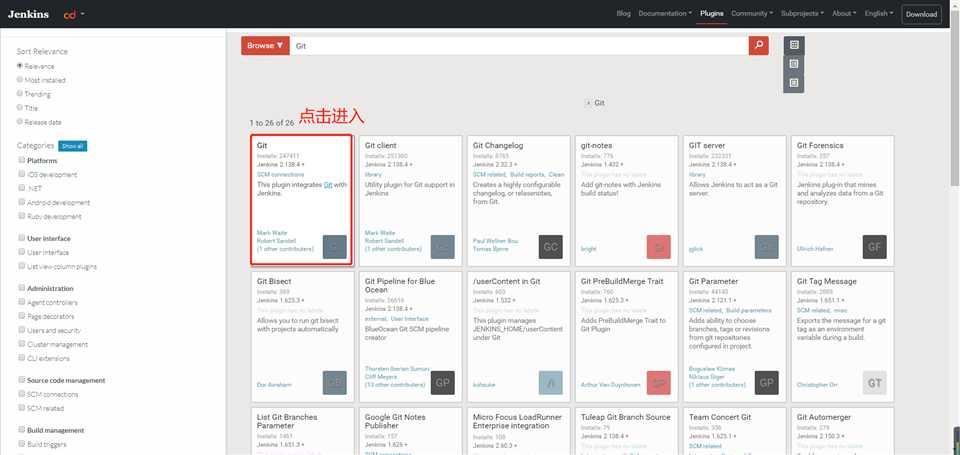This screenshot has width=960, height=455.
Task: Open List Git Branches Parameter plugin
Action: click(287, 421)
